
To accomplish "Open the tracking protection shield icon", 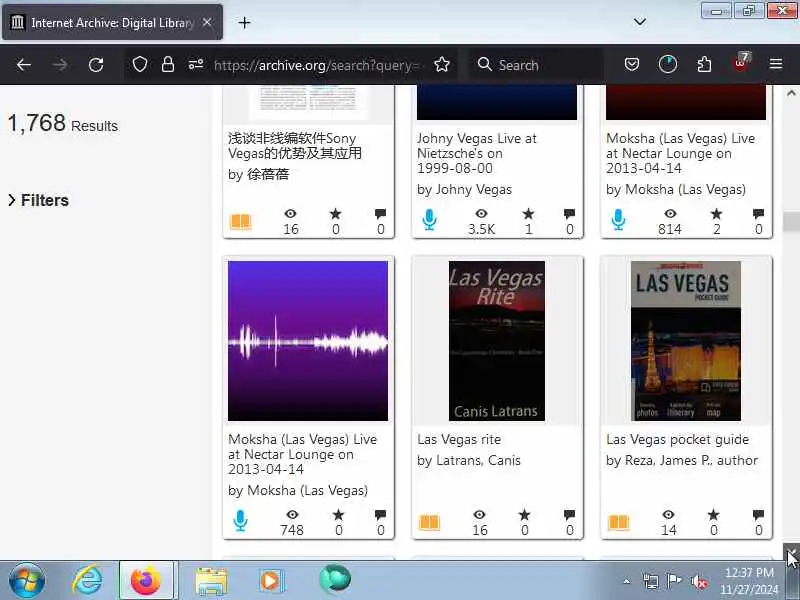I will [x=140, y=65].
